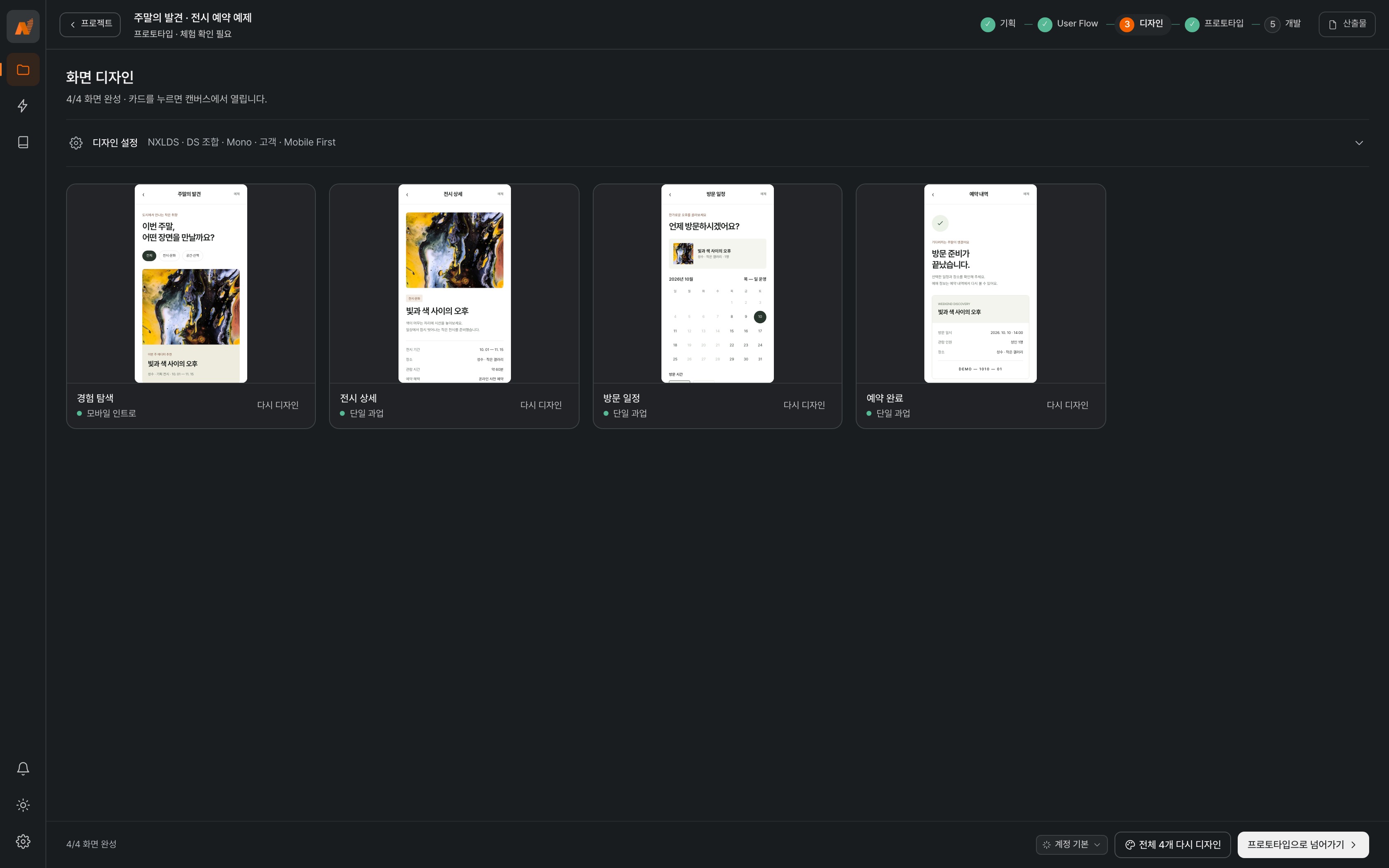Click the project title 주말의 발견 · 전시 예약 예제
Image resolution: width=1389 pixels, height=868 pixels.
193,18
